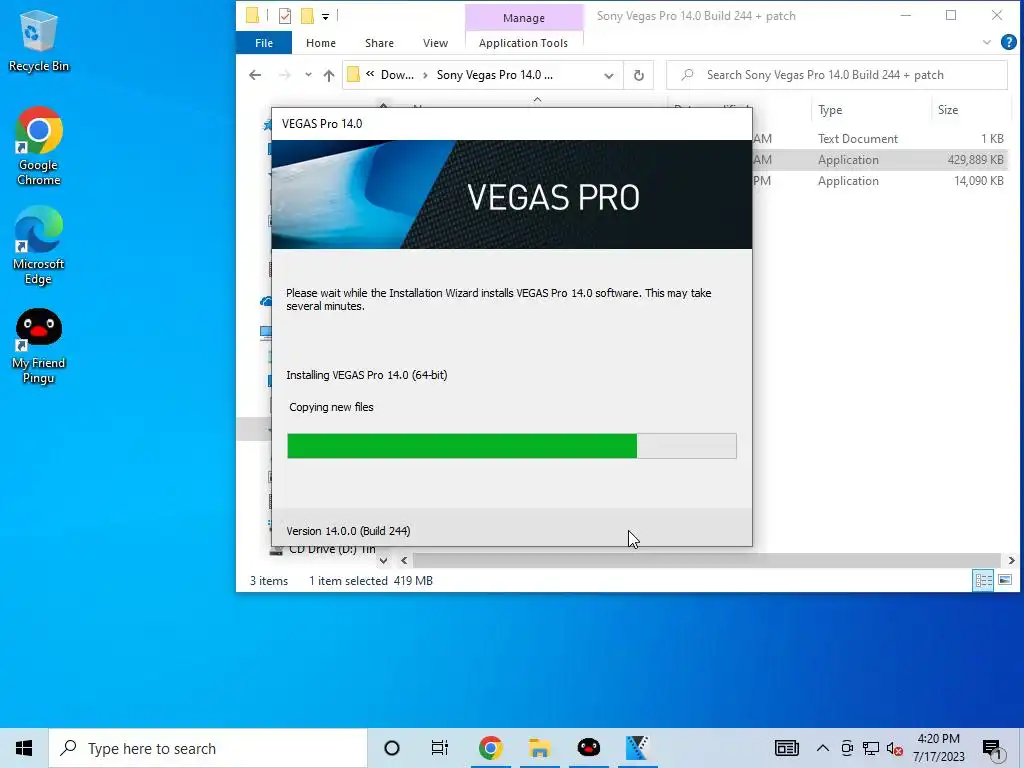Click the network tray icon
The height and width of the screenshot is (768, 1024).
(x=871, y=749)
